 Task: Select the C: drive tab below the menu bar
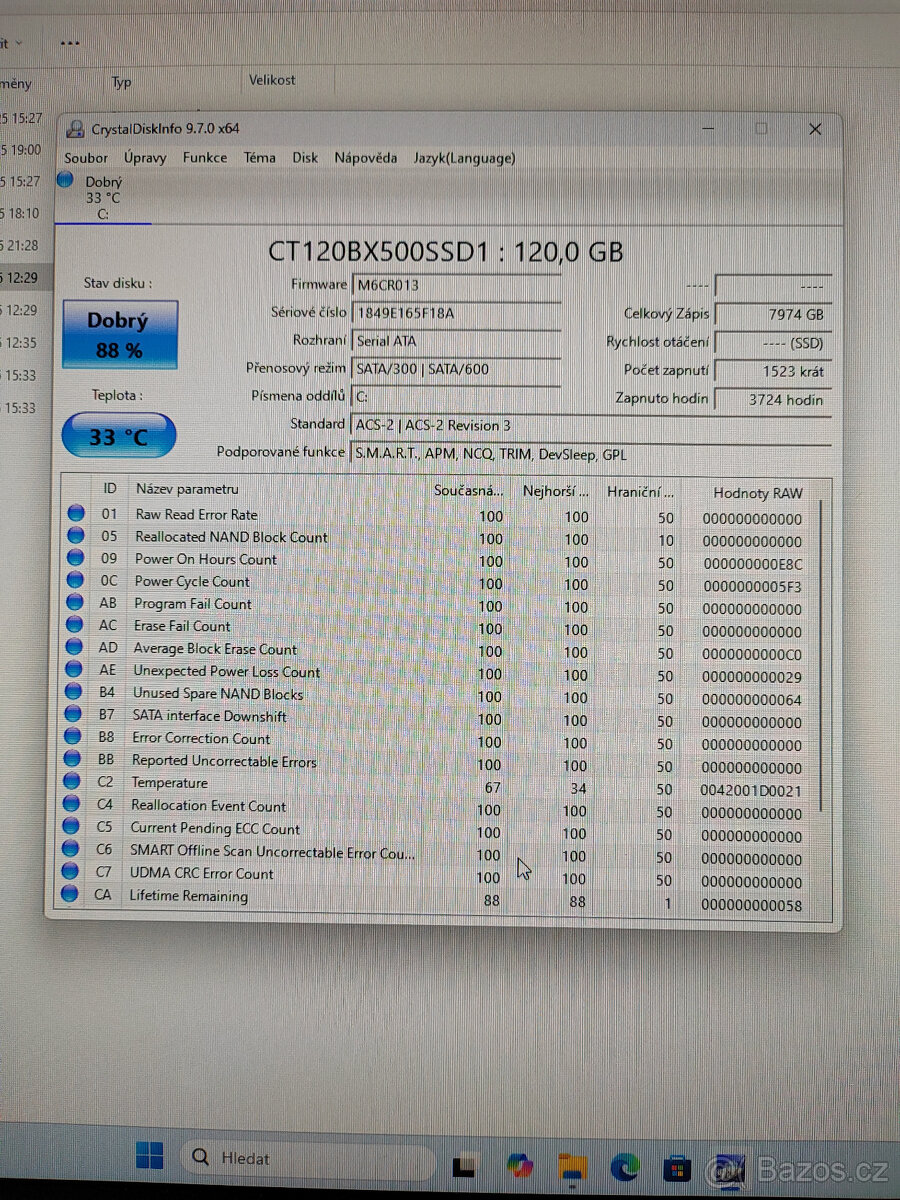tap(101, 196)
